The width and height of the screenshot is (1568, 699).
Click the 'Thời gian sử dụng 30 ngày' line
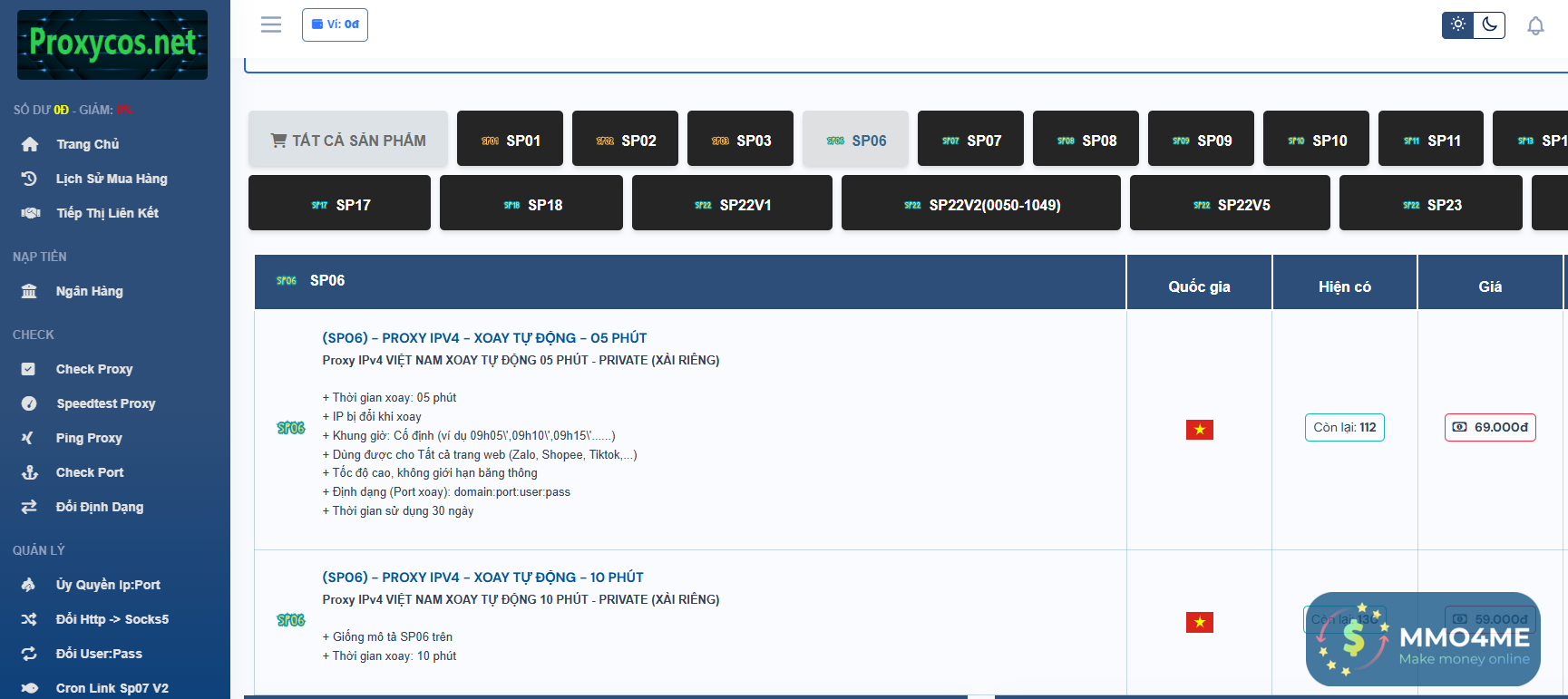398,511
